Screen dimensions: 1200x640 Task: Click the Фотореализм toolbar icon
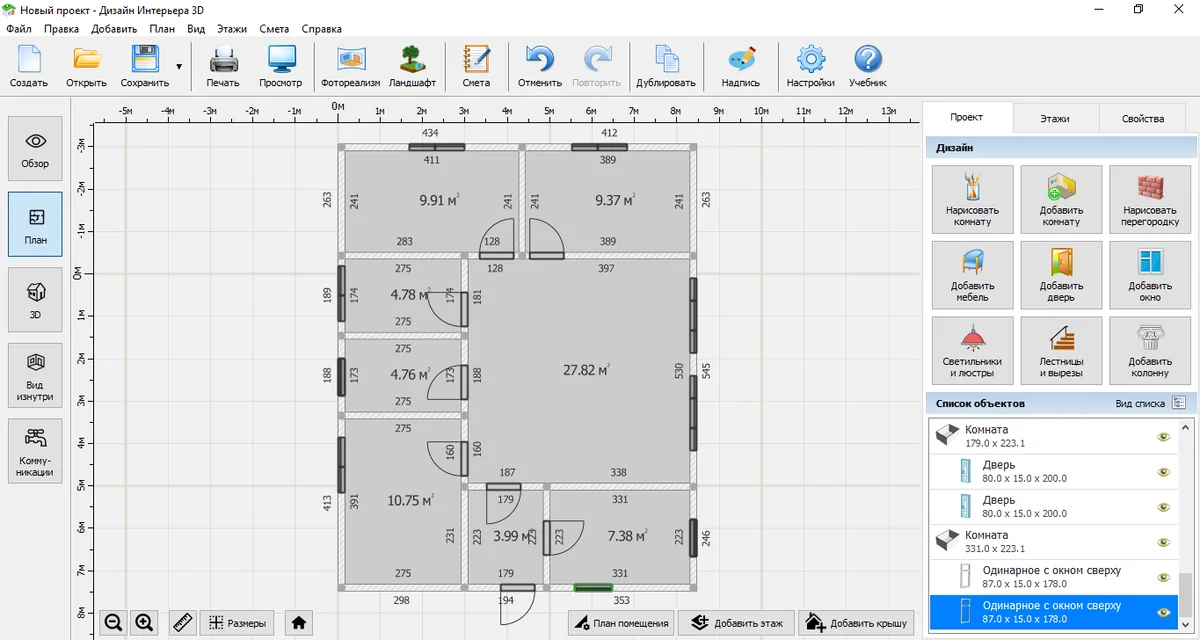click(x=350, y=66)
